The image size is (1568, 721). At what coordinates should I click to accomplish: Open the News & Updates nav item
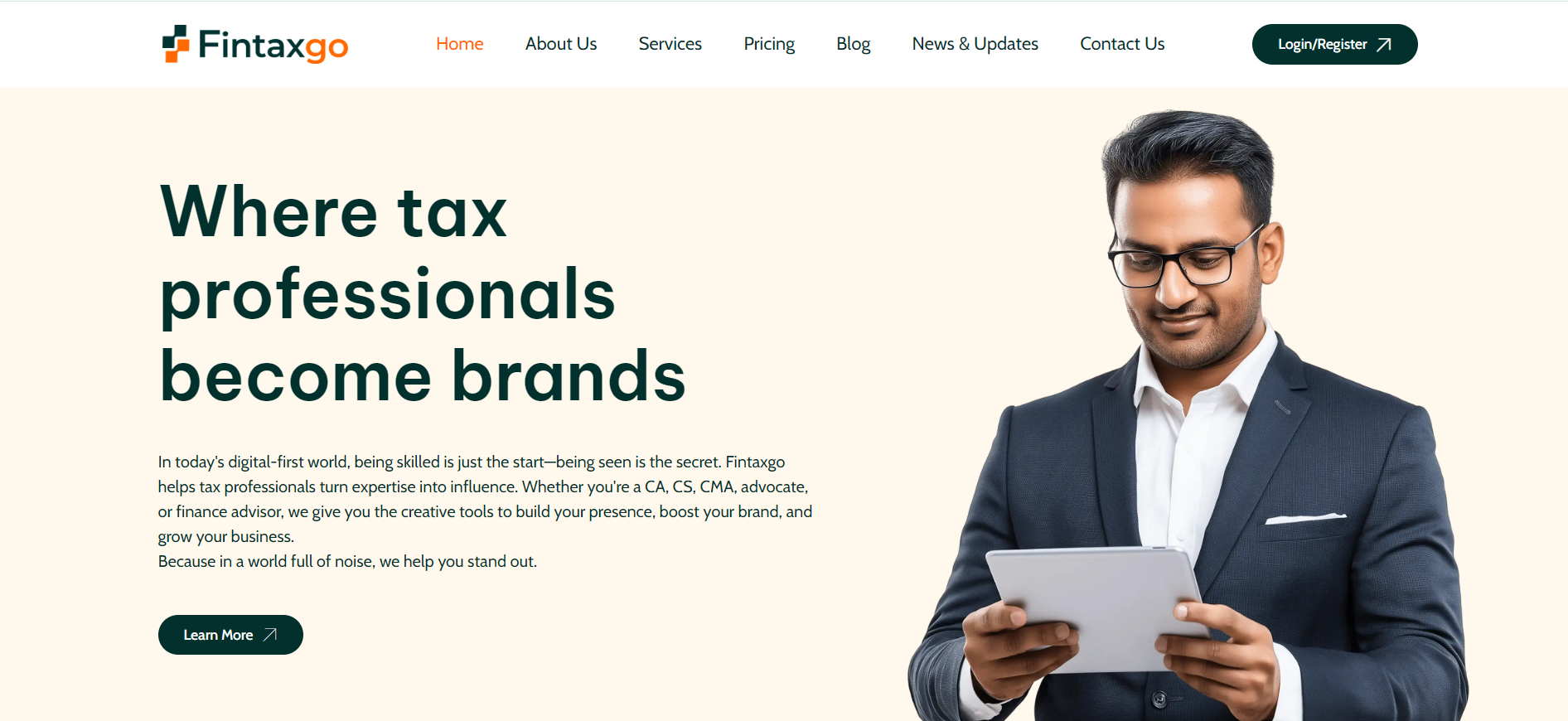coord(975,44)
